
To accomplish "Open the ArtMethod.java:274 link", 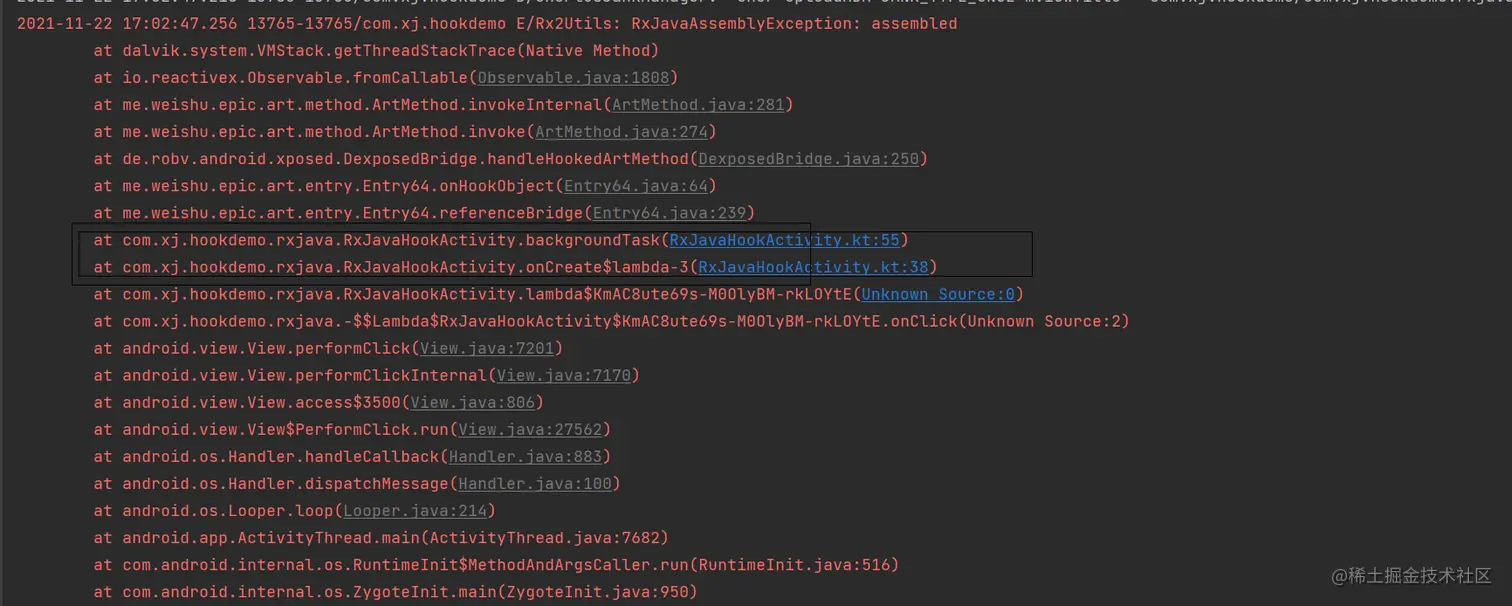I will (621, 131).
